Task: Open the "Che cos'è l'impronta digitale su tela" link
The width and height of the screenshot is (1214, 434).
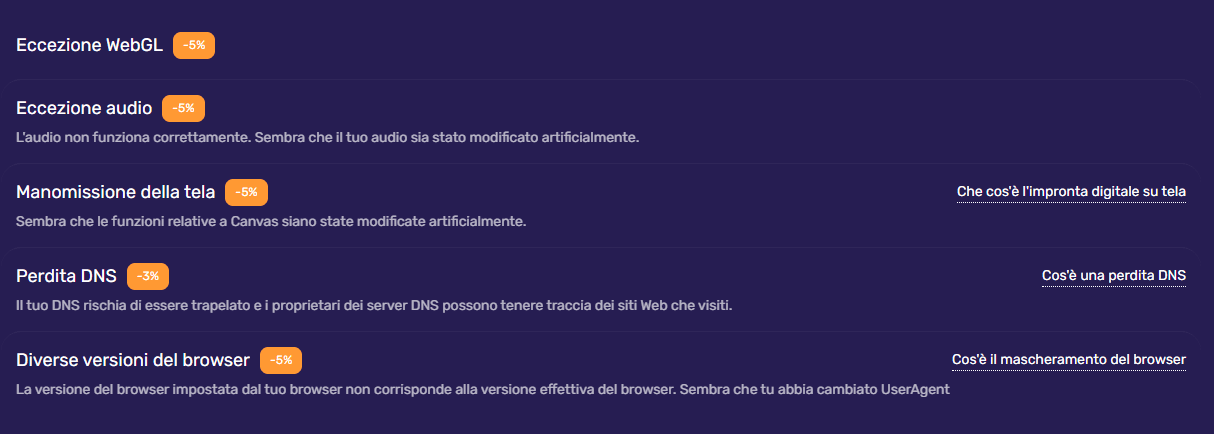Action: [1071, 191]
